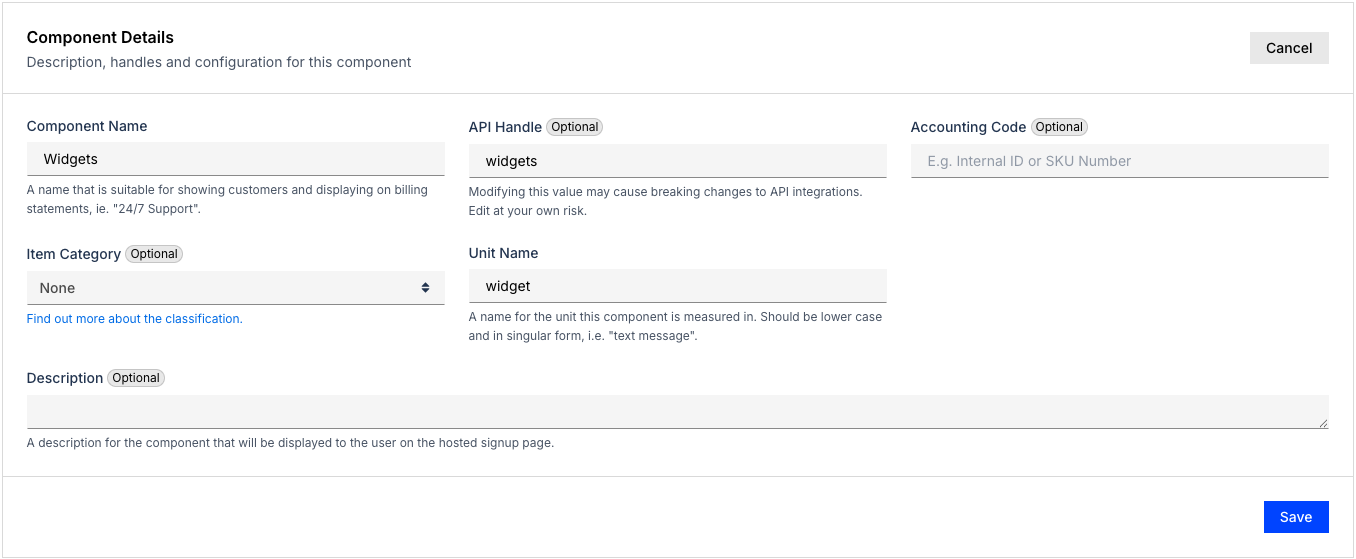Screen dimensions: 1356x559
Task: Click into the API Handle input
Action: coord(677,161)
